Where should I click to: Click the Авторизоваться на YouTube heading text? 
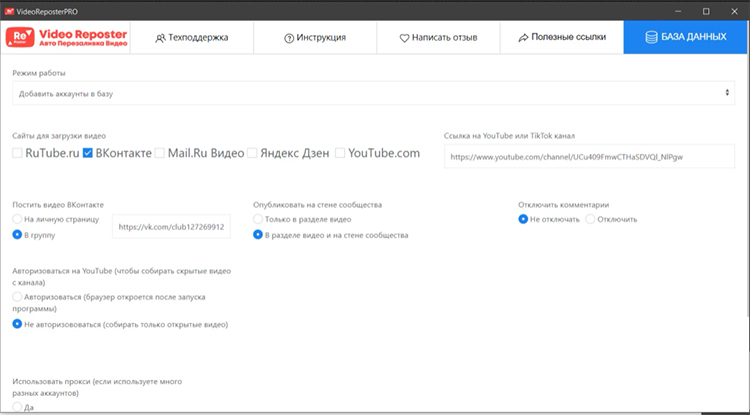pos(121,276)
